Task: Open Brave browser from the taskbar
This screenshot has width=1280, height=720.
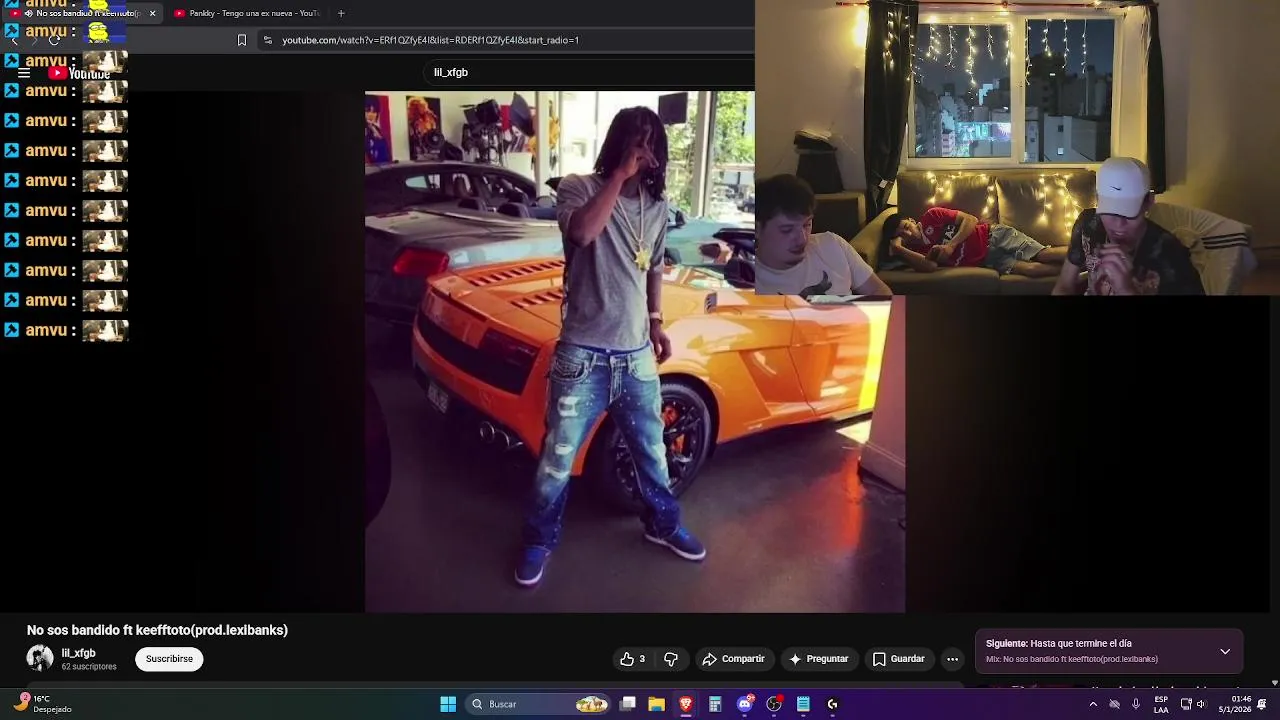Action: (x=686, y=704)
